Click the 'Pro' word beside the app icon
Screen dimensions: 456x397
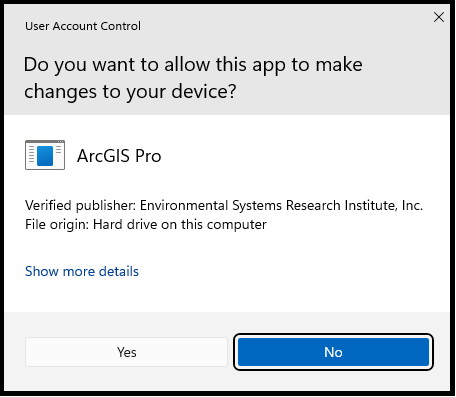148,156
